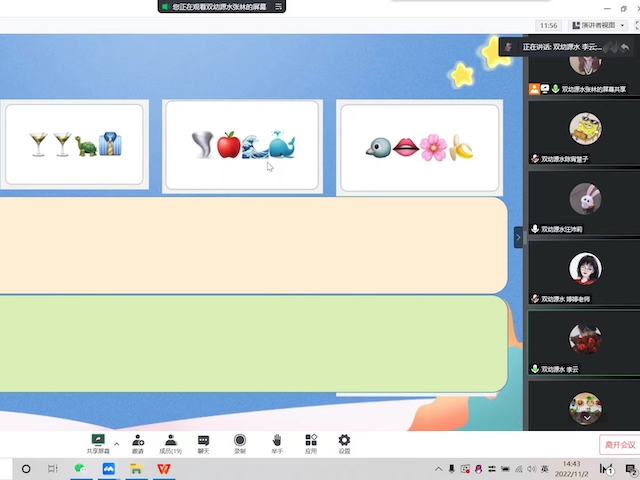Open the 聊天 chat panel
This screenshot has height=480, width=640.
(x=203, y=444)
